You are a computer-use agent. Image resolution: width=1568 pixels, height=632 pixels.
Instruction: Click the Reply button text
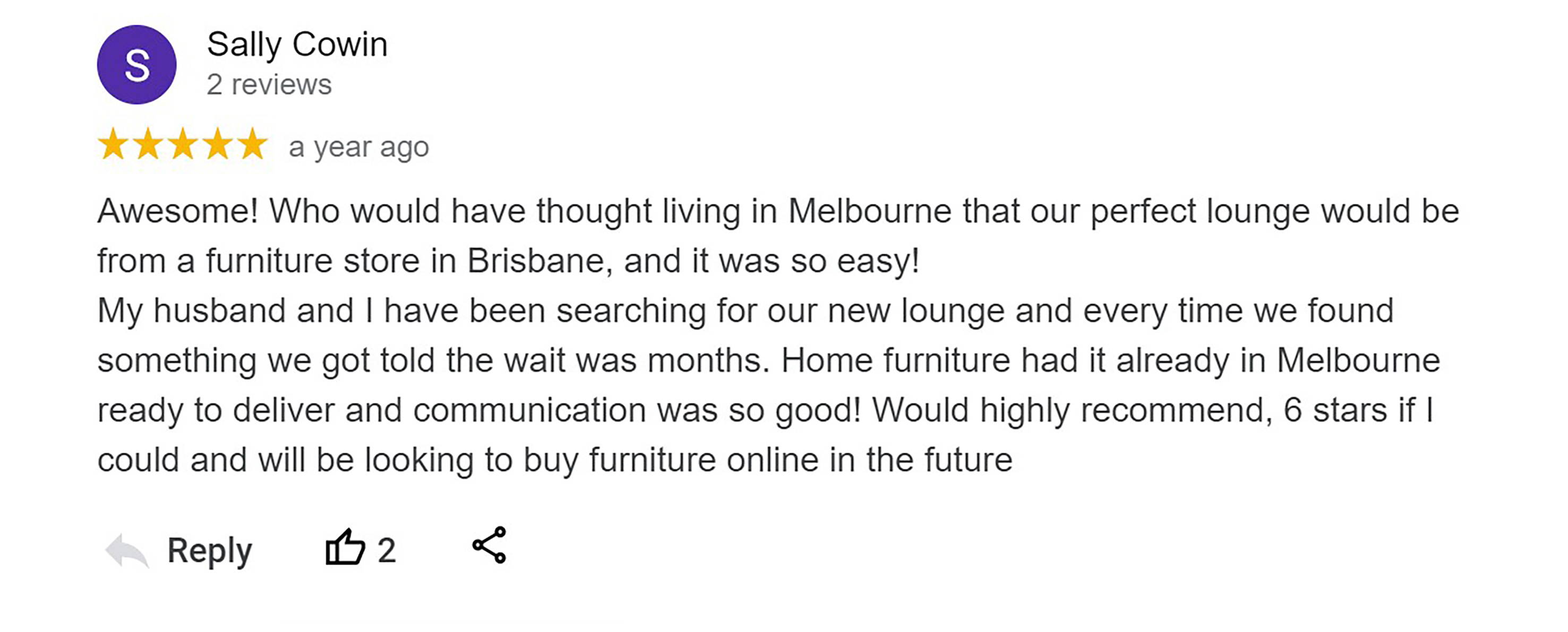[x=209, y=552]
